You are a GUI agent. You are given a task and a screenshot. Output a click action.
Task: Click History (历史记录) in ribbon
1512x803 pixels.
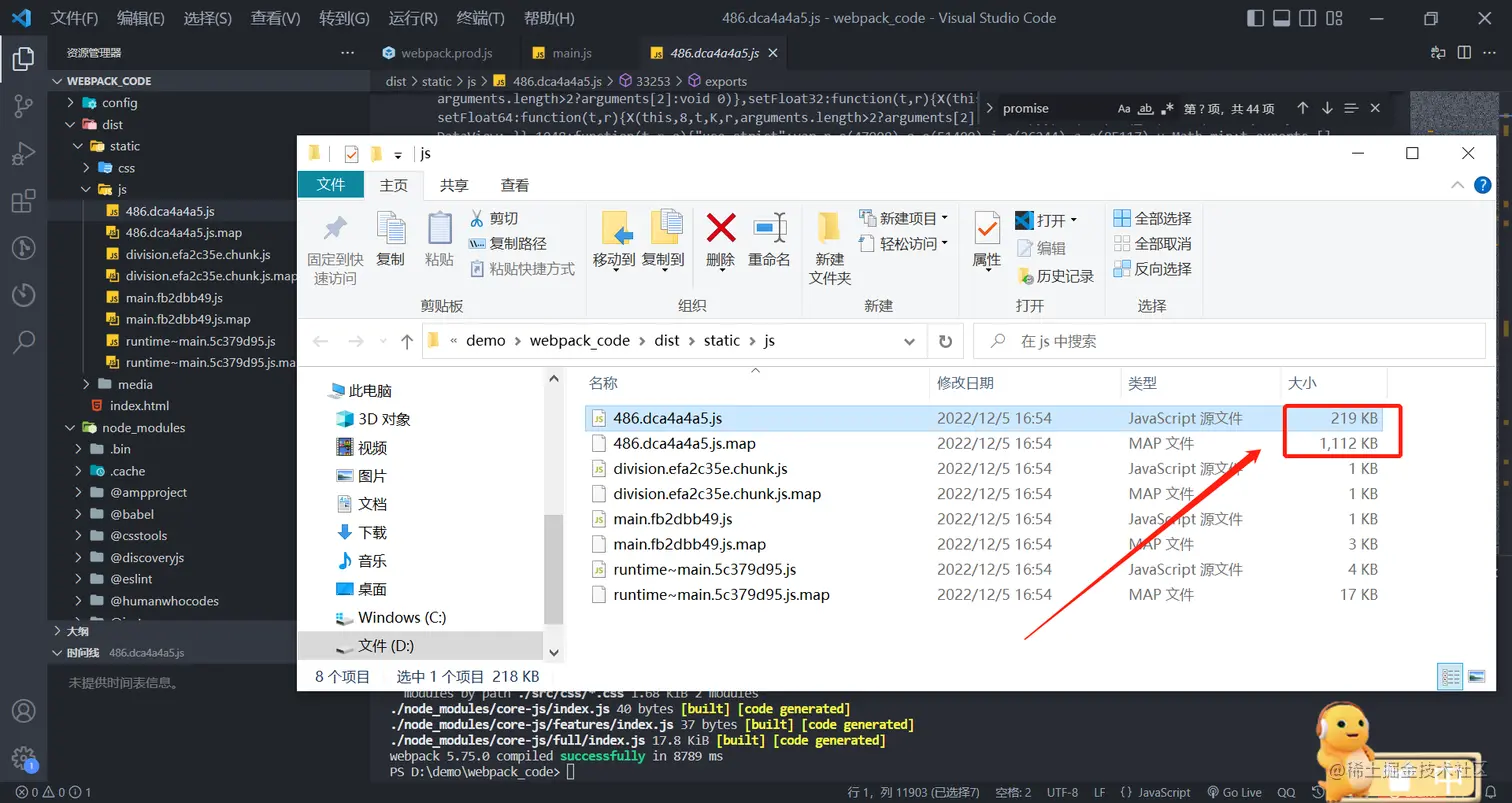click(1055, 276)
